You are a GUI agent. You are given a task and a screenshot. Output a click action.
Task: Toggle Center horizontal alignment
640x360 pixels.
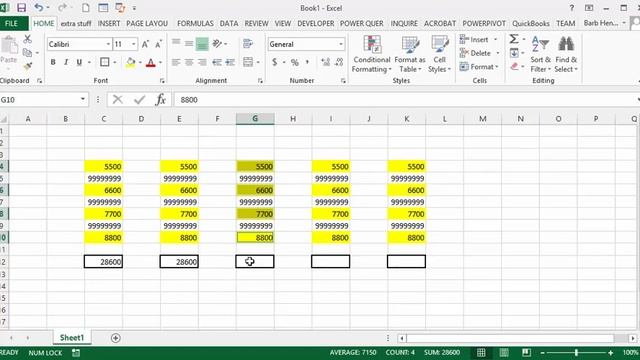click(x=189, y=62)
